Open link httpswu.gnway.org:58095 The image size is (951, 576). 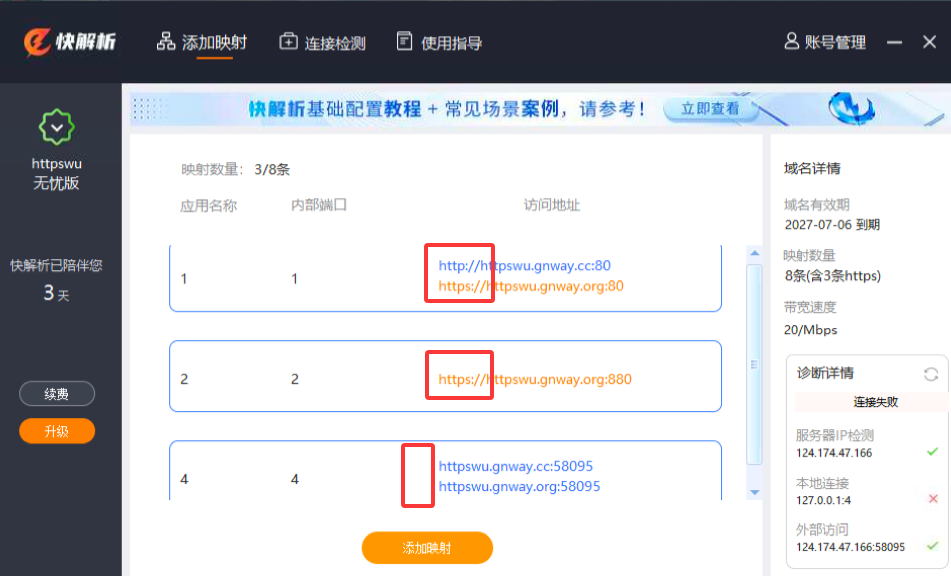tap(519, 486)
